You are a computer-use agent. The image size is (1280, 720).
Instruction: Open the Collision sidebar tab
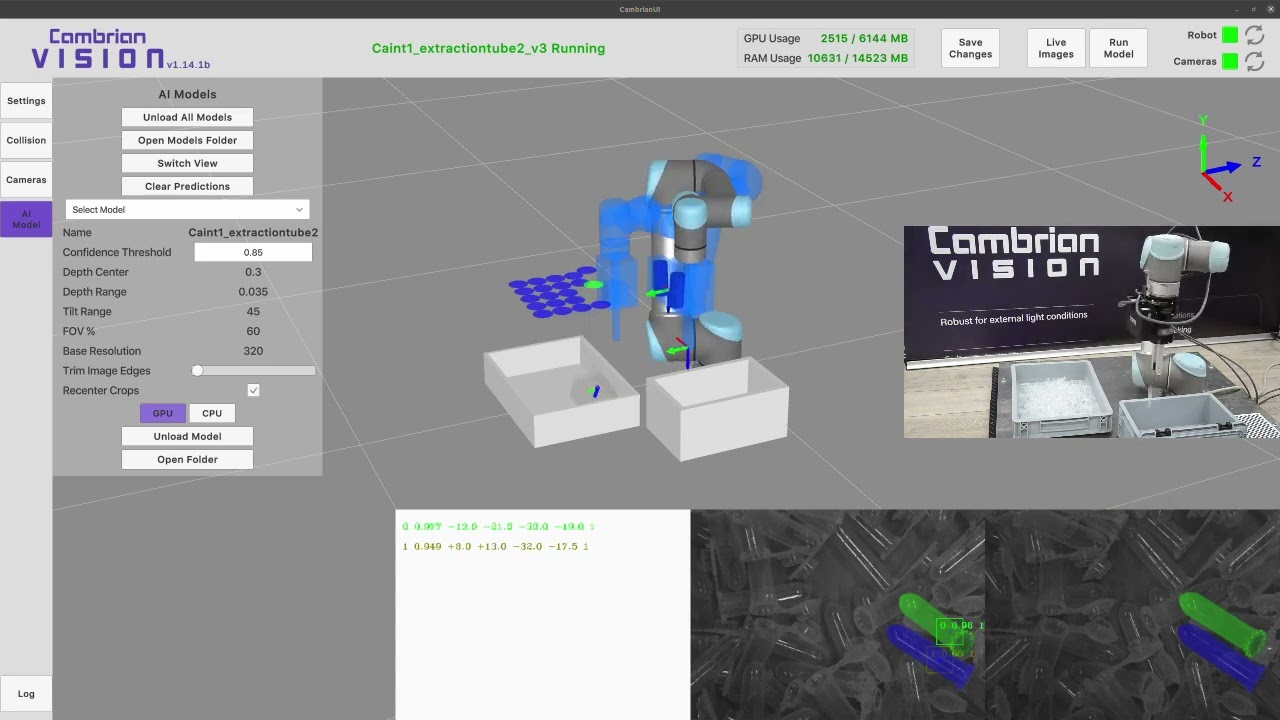26,140
